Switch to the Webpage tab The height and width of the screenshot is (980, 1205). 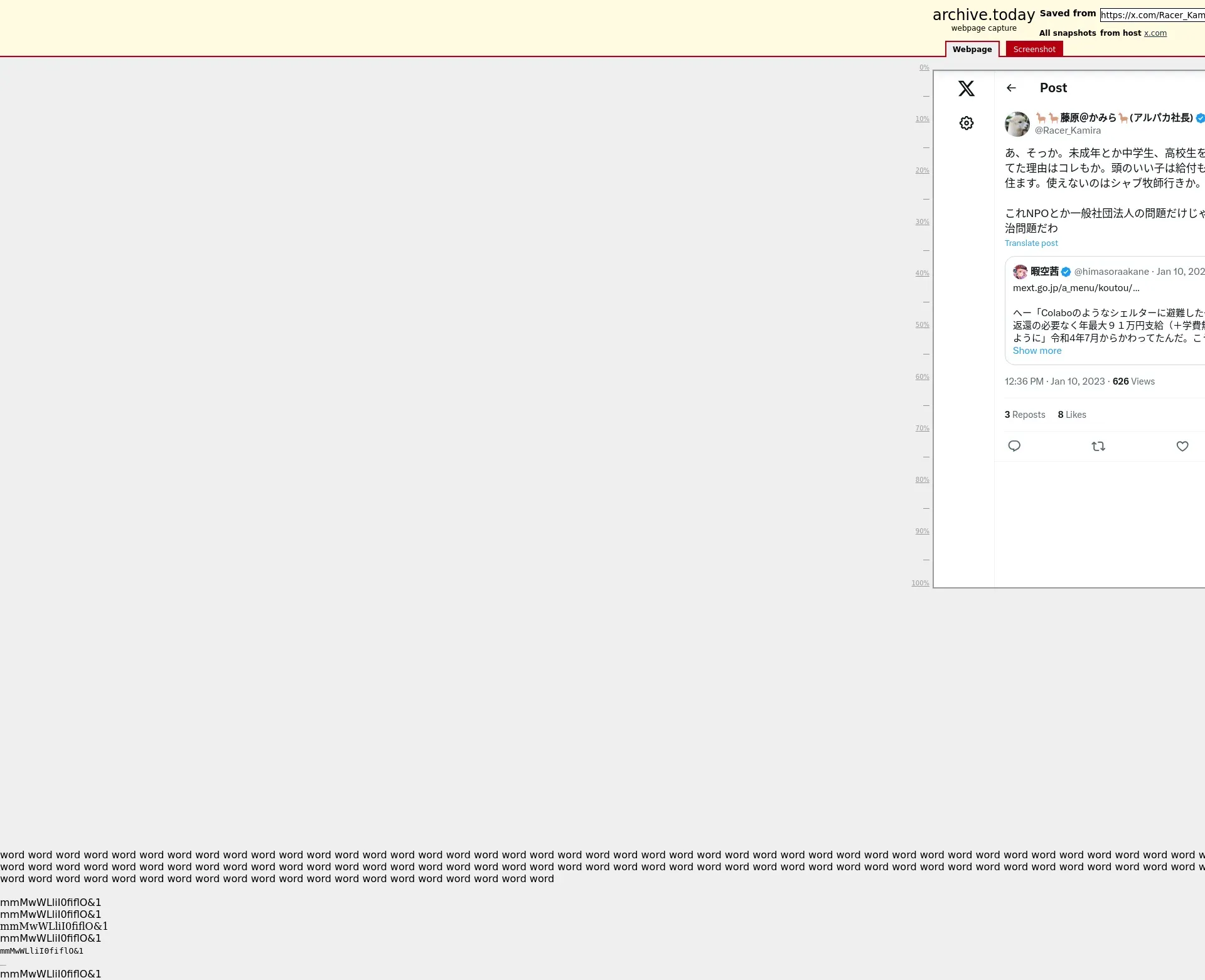point(972,49)
